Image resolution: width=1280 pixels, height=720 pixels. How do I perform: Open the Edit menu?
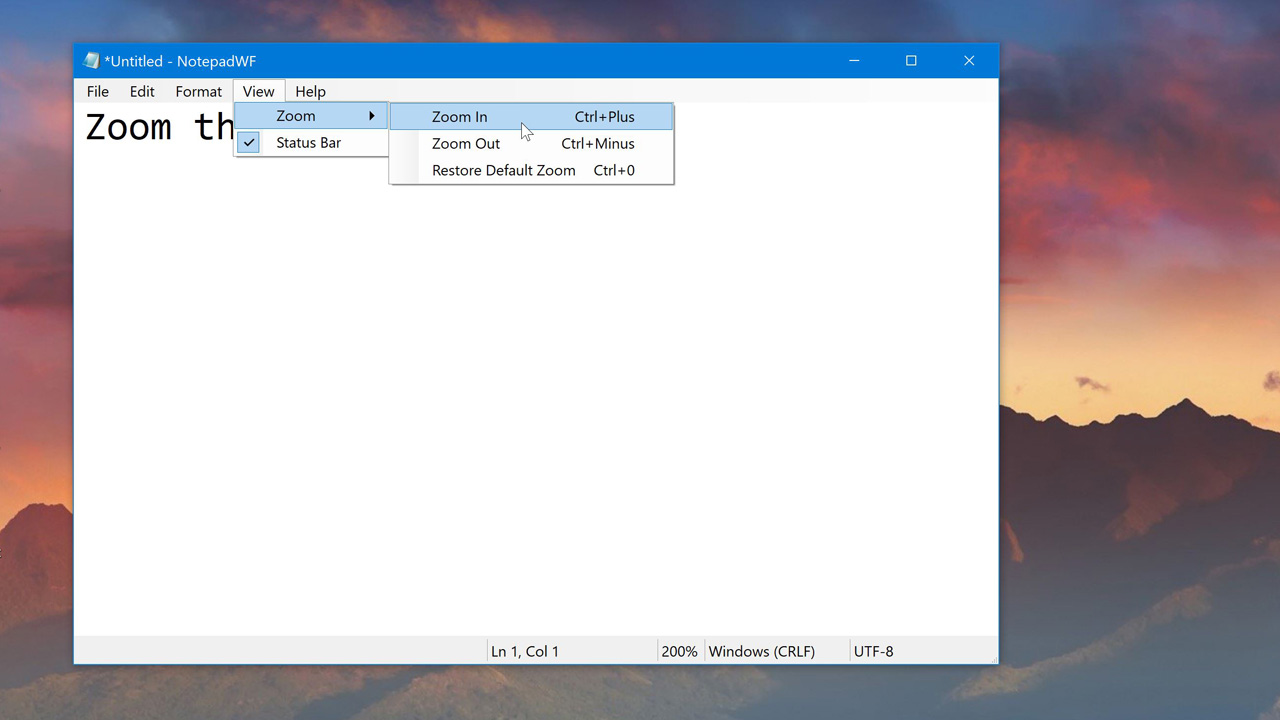pyautogui.click(x=142, y=91)
